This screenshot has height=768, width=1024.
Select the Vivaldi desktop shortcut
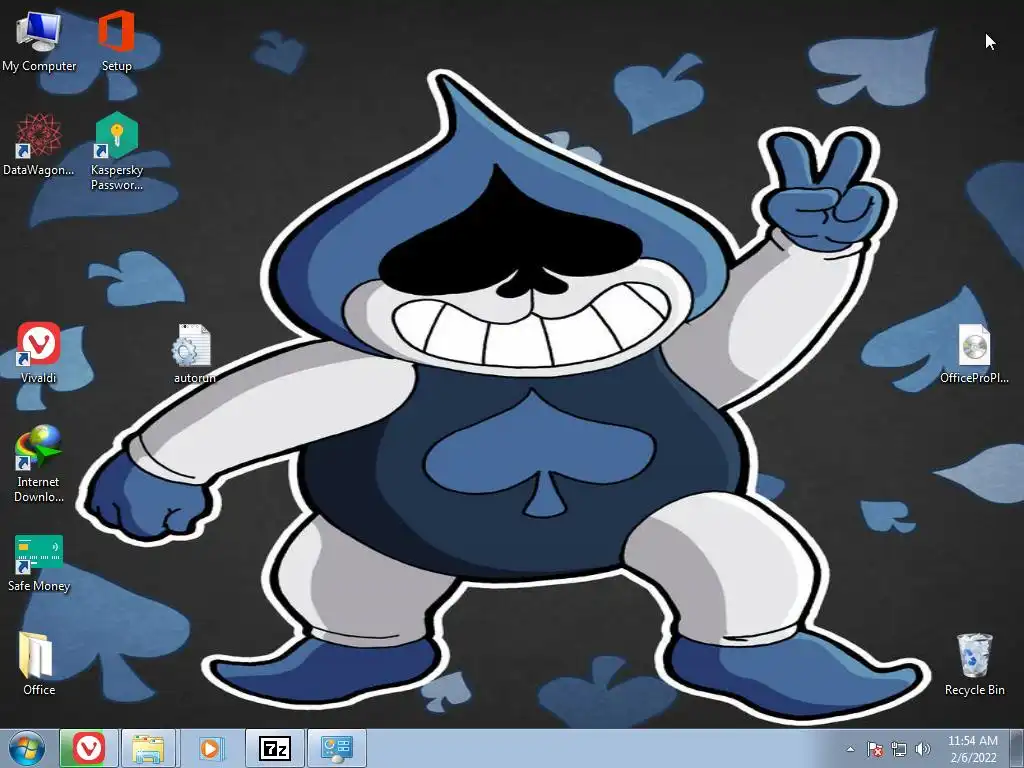click(39, 353)
